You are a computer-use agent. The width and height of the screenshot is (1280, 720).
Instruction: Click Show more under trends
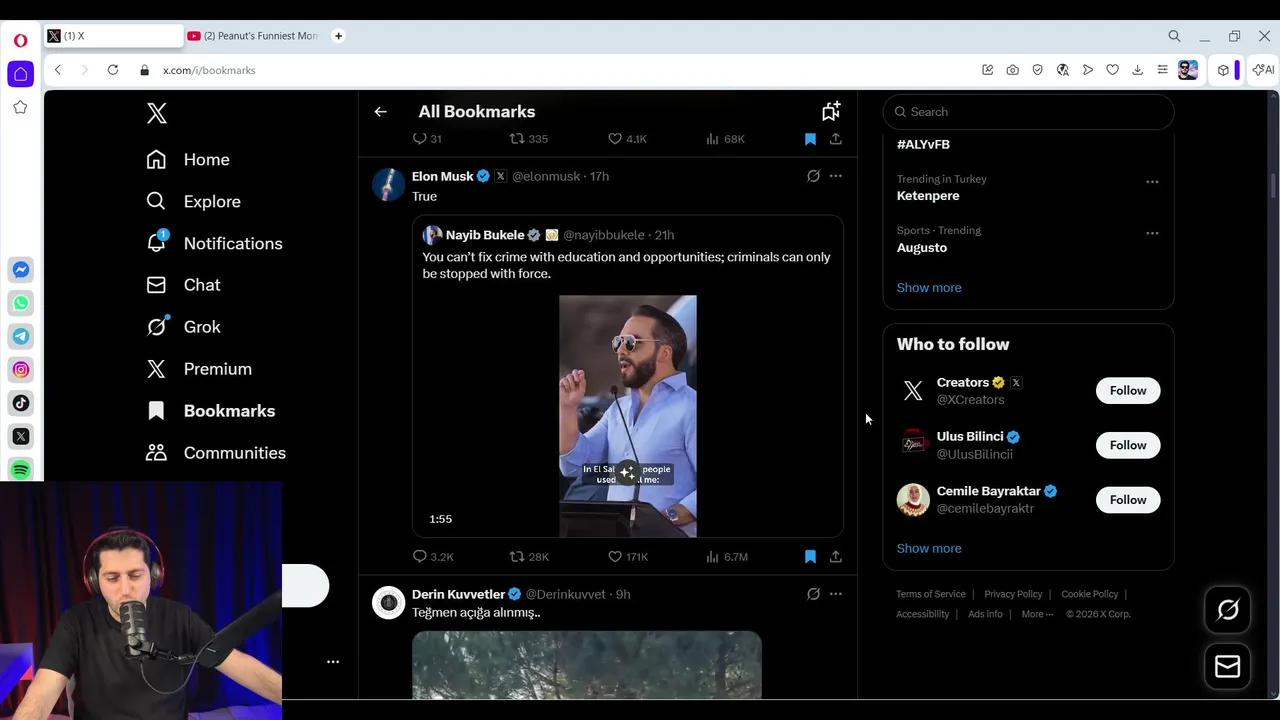pos(929,288)
